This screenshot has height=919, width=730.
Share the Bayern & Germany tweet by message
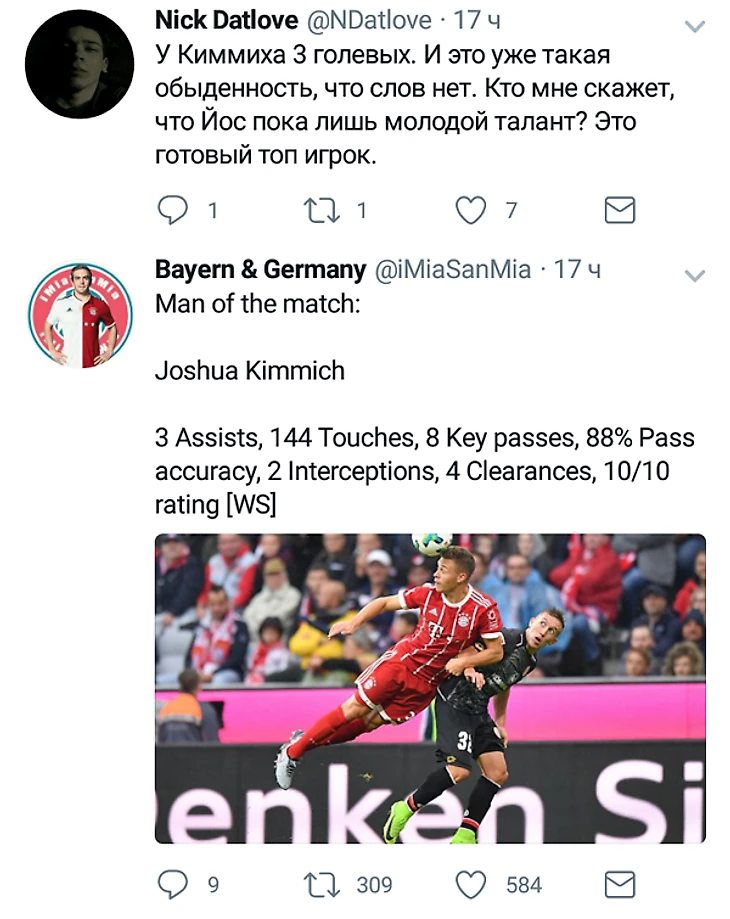pos(620,884)
